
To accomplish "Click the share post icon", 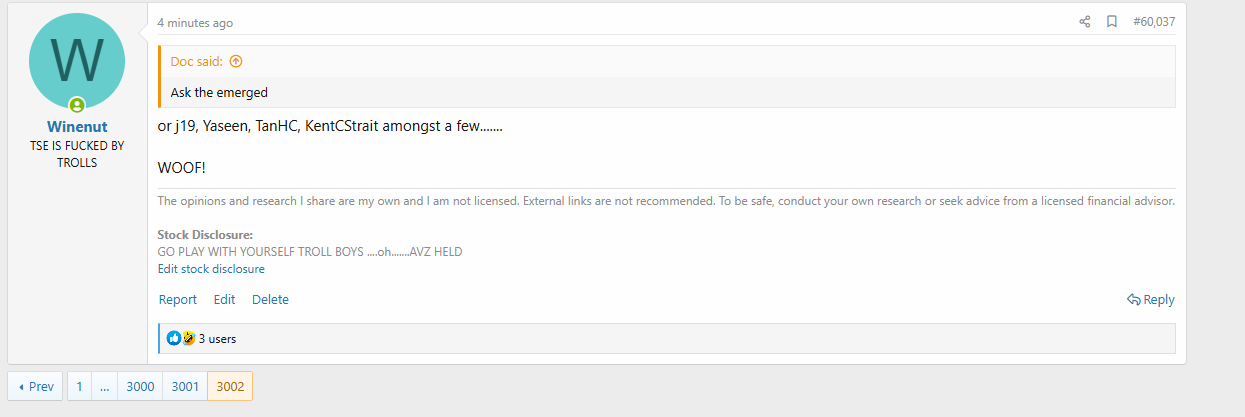I will pos(1085,21).
